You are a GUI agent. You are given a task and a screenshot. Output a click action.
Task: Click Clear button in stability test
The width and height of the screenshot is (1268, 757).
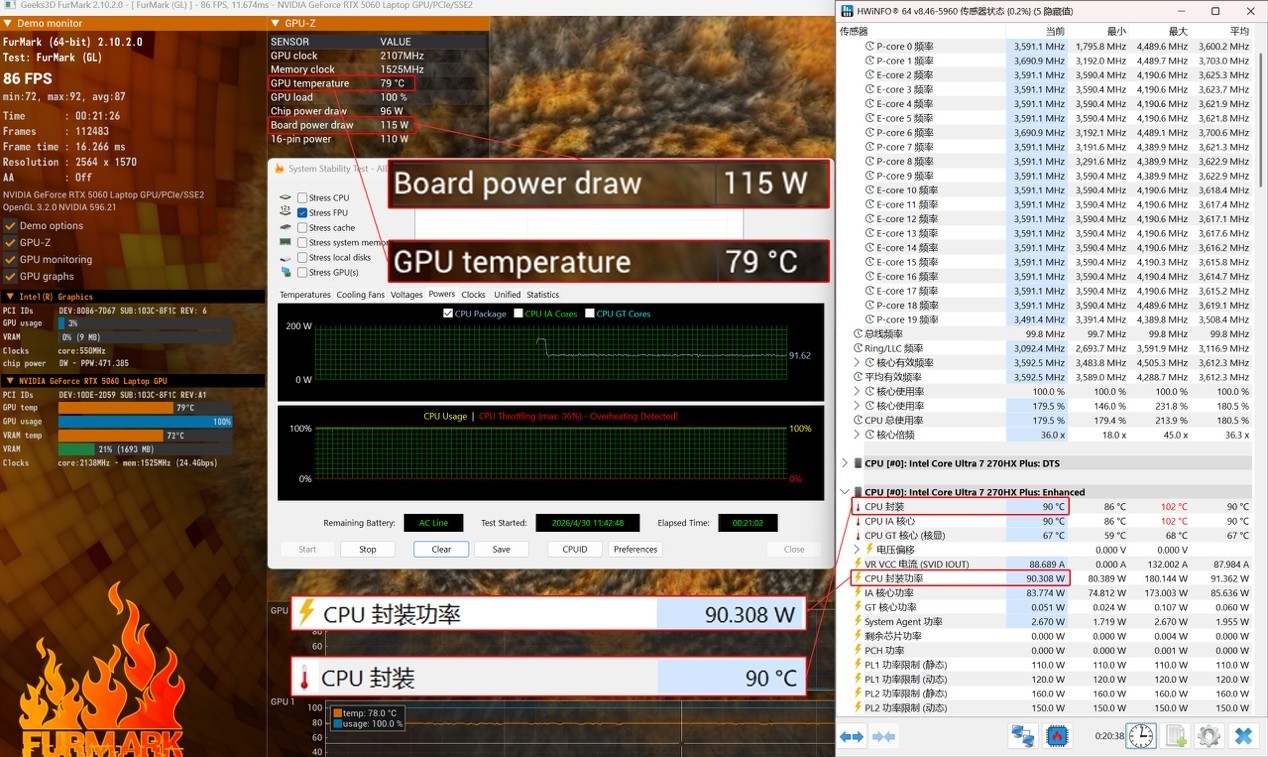coord(441,549)
